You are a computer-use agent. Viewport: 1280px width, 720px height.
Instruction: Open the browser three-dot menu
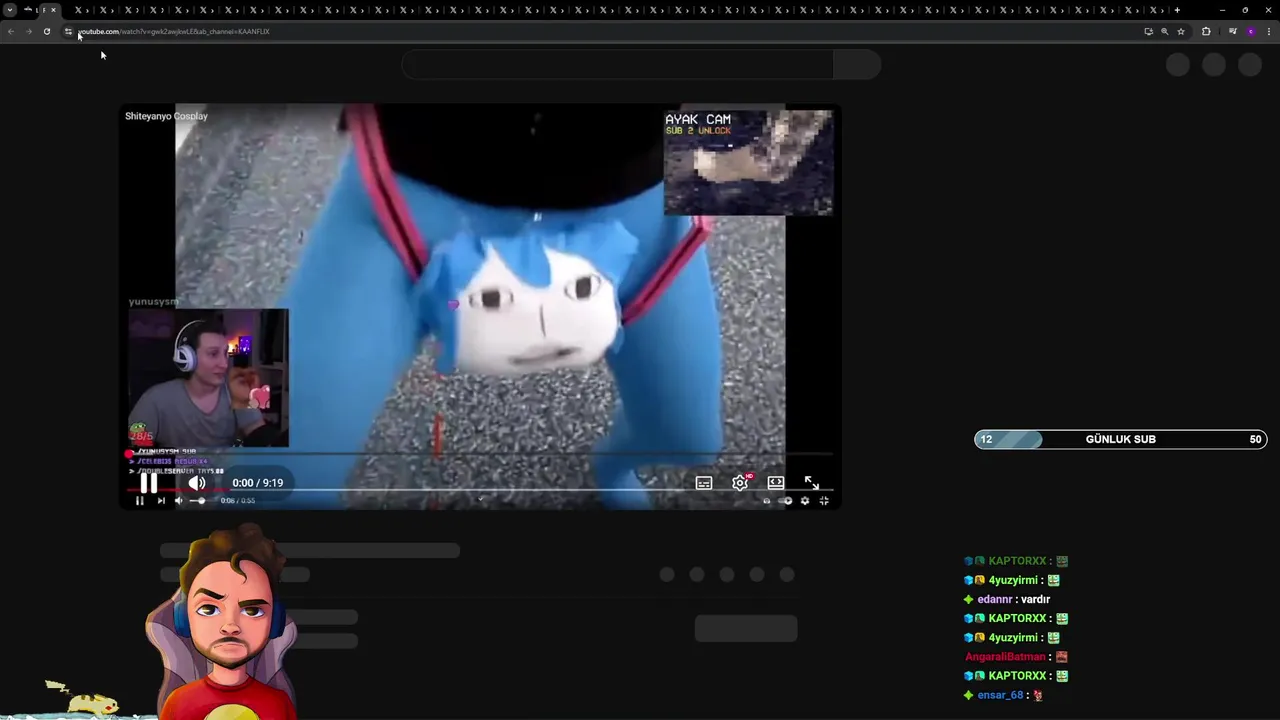pos(1269,31)
